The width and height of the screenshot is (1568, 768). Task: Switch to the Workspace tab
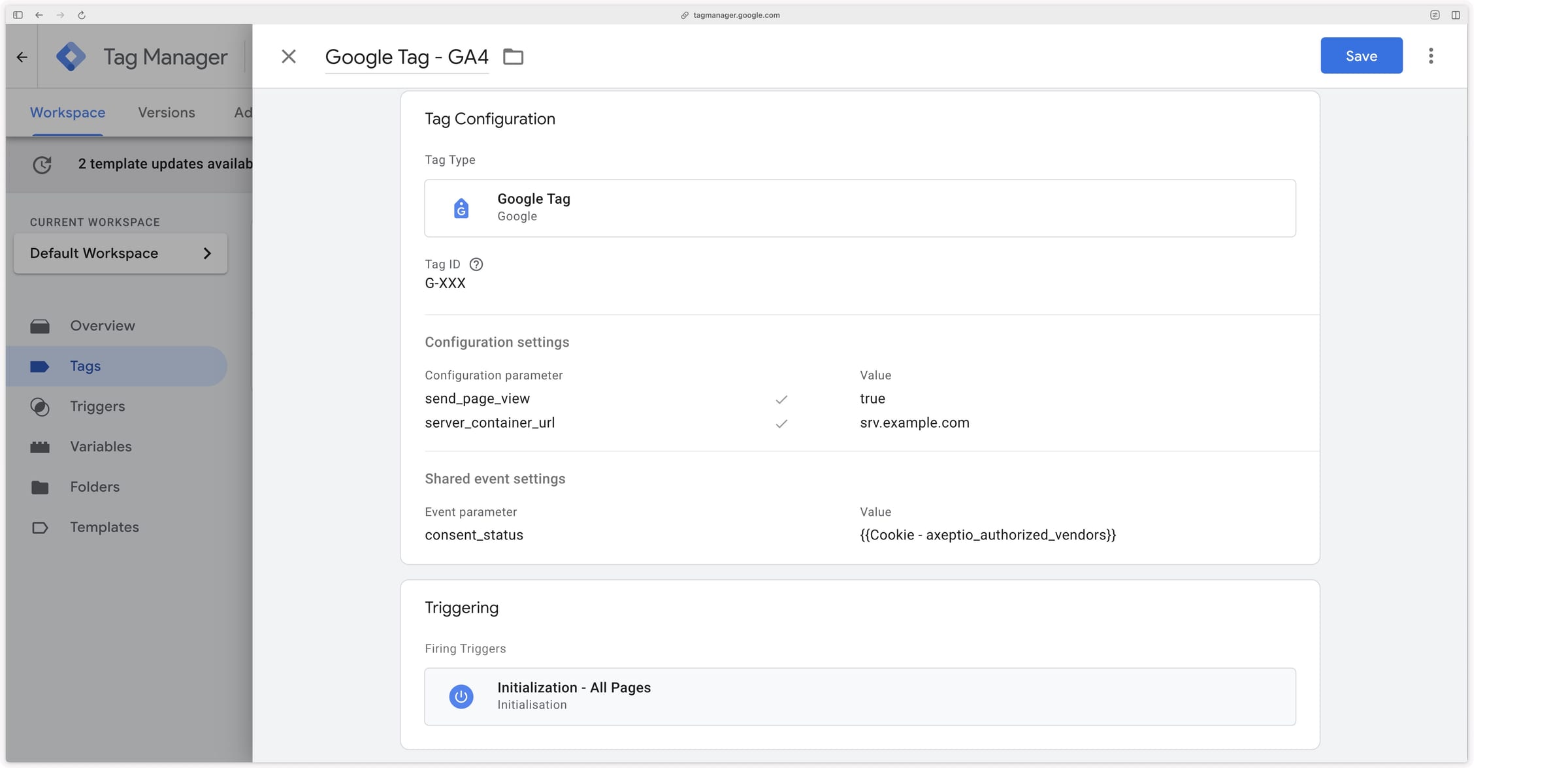67,112
